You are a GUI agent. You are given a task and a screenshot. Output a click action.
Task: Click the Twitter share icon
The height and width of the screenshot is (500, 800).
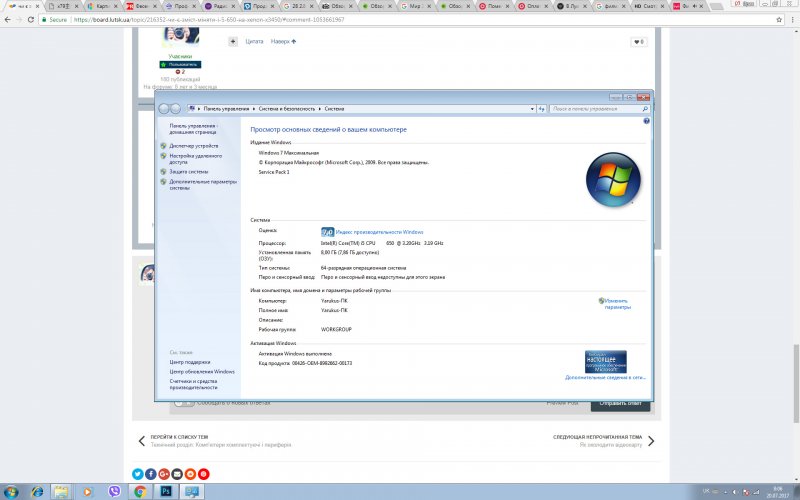(138, 473)
